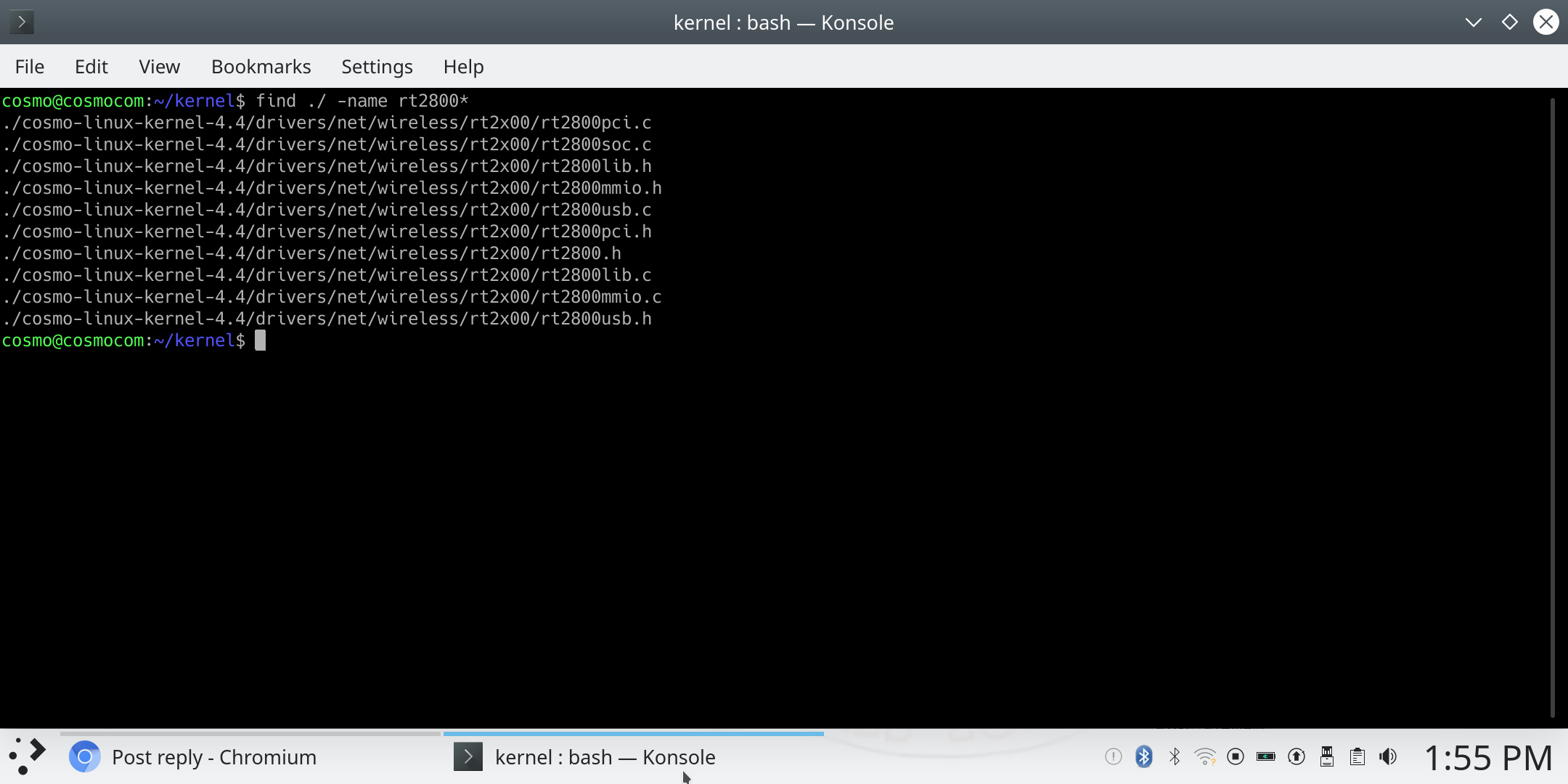Image resolution: width=1568 pixels, height=784 pixels.
Task: Click the battery charging tray icon
Action: coord(1266,757)
